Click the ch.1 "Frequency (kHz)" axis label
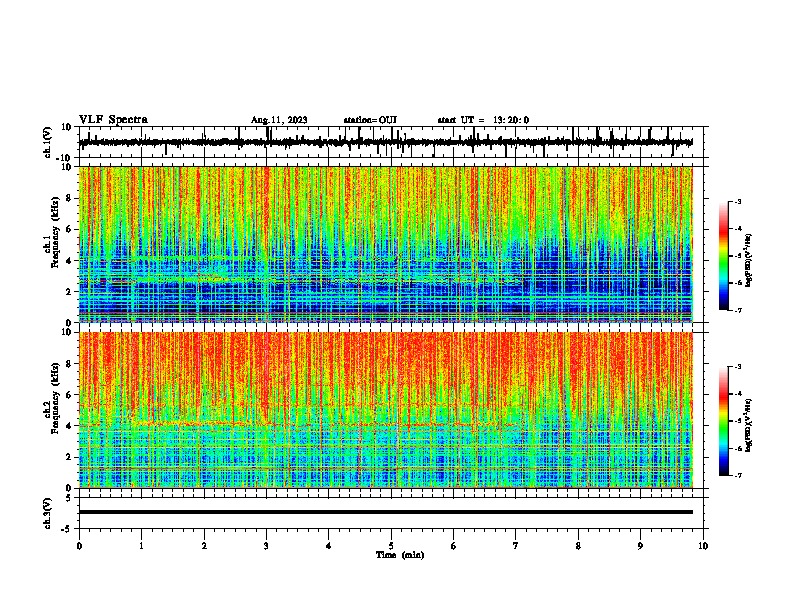This screenshot has height=612, width=792. (55, 232)
